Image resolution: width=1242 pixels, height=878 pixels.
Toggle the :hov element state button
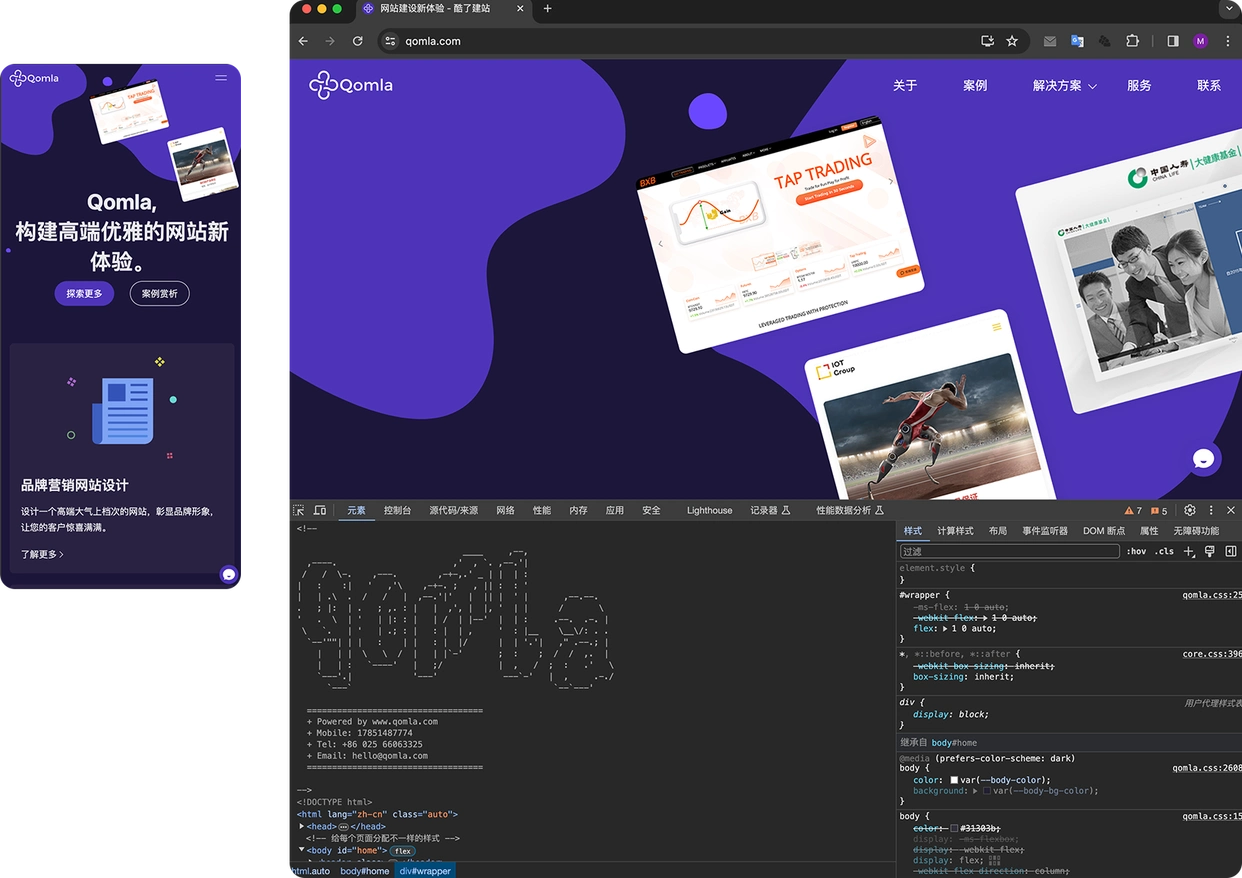(x=1137, y=551)
